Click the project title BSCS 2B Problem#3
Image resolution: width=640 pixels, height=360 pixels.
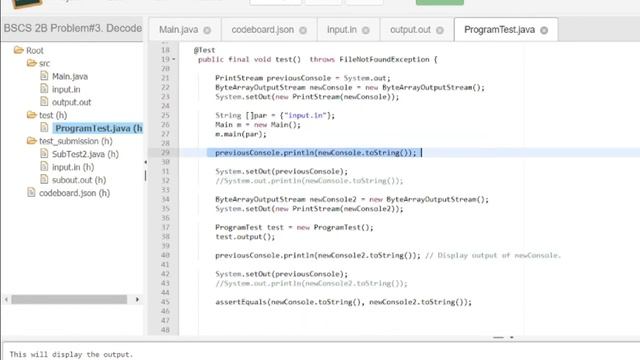tap(73, 28)
